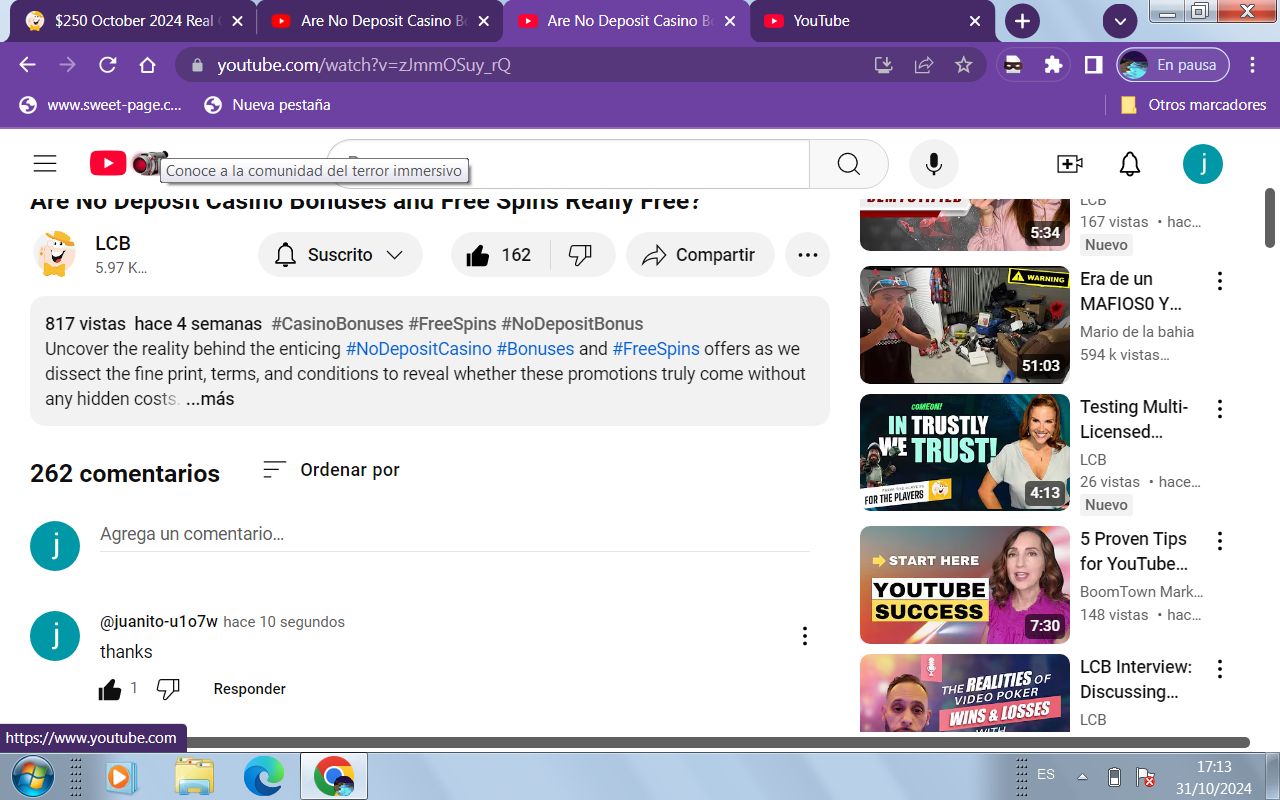Open options for Testing Multi-Licensed video
Screen dimensions: 1280x800
click(1219, 409)
